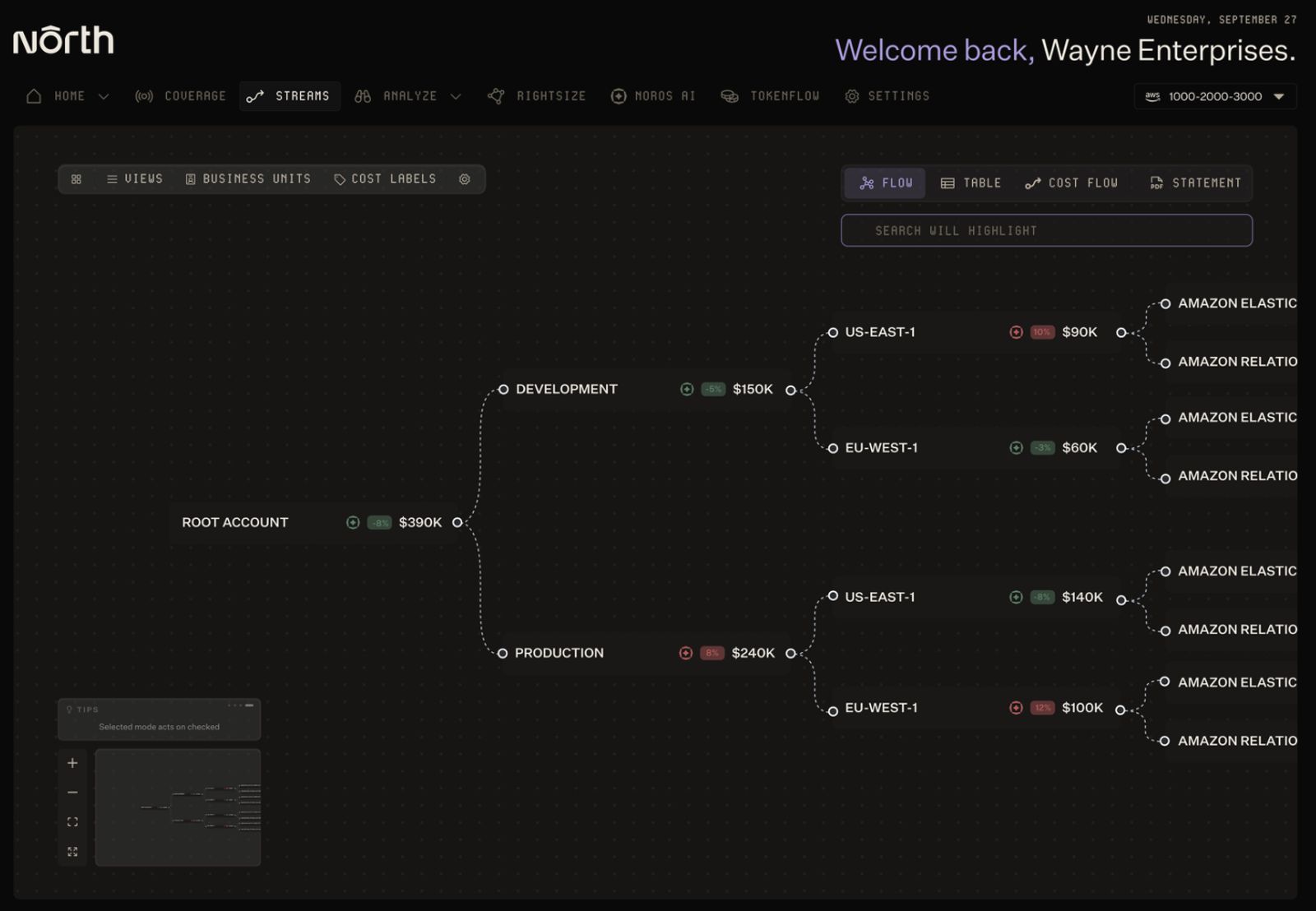Switch to the Table view tab
The width and height of the screenshot is (1316, 911).
point(971,183)
